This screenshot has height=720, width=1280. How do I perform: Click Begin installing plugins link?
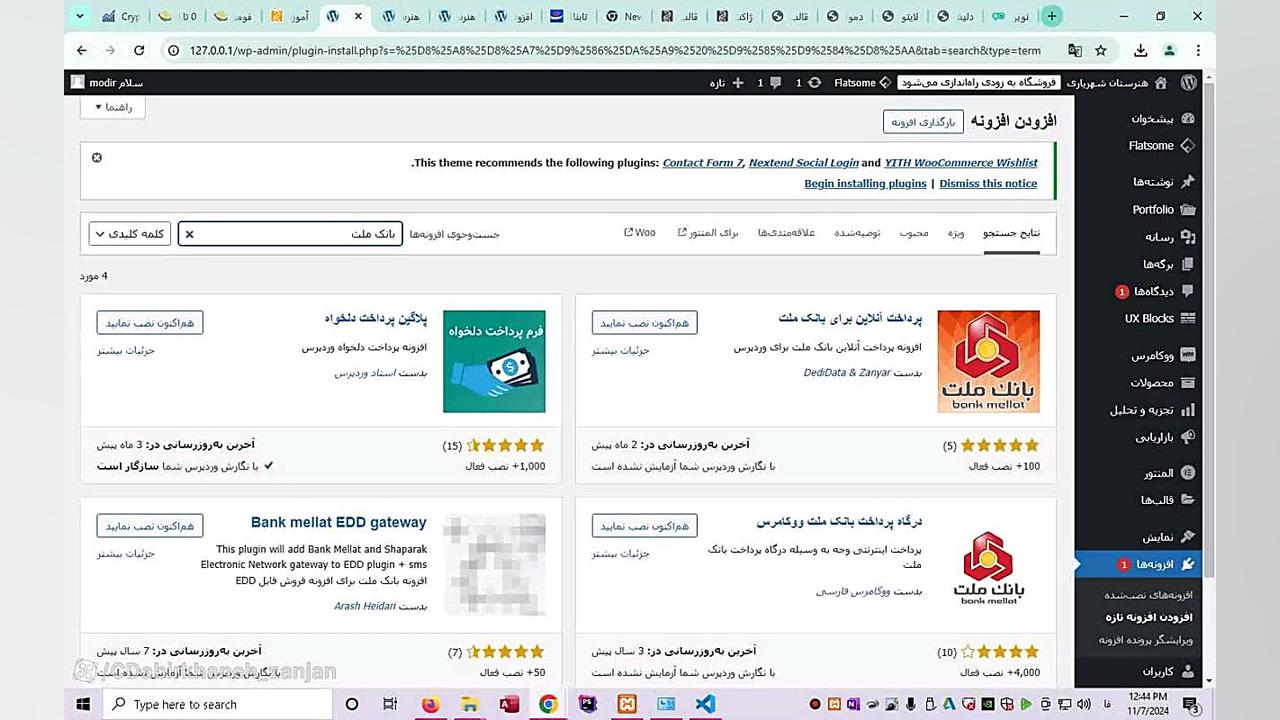tap(865, 184)
